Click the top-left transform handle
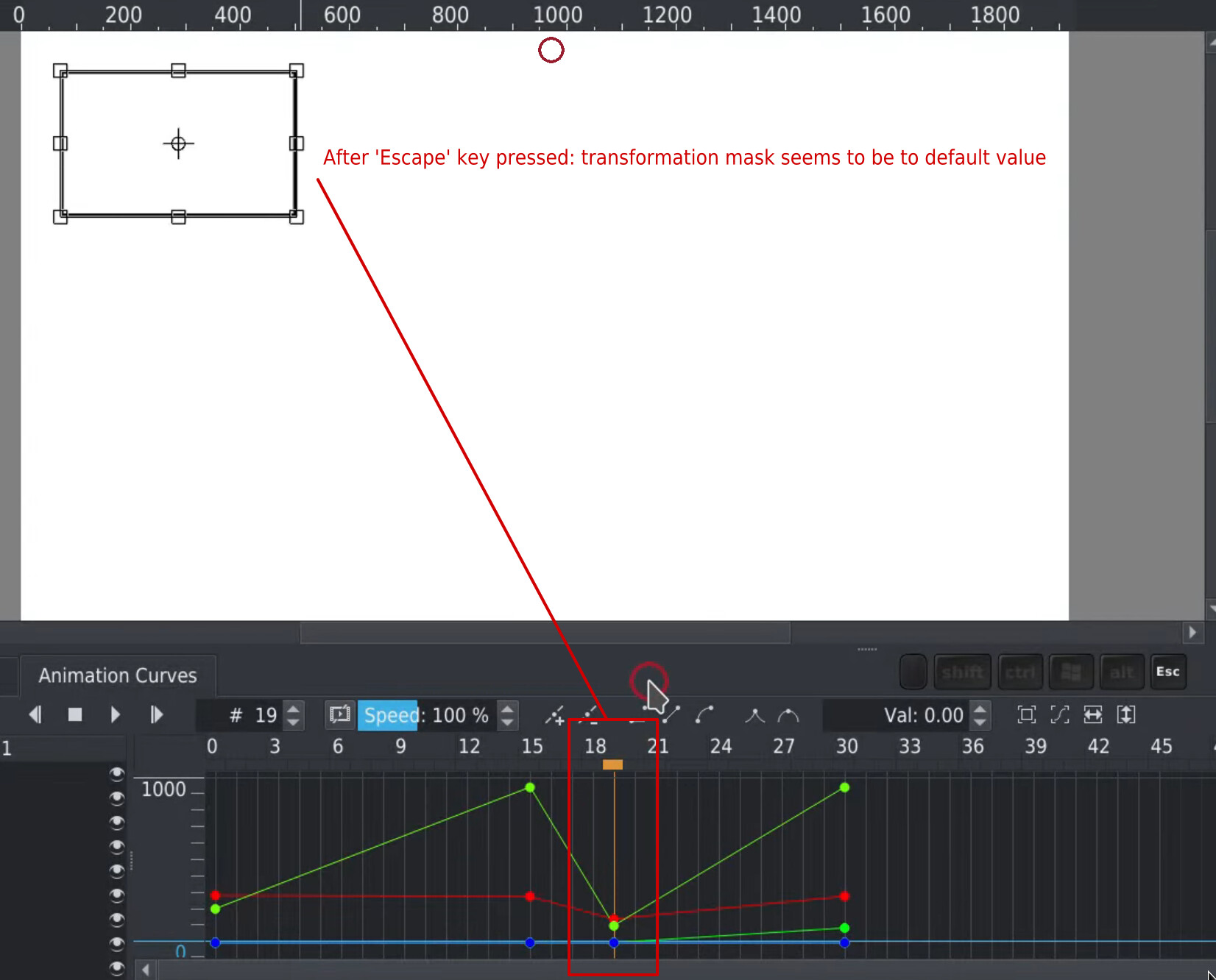1216x980 pixels. pyautogui.click(x=60, y=71)
